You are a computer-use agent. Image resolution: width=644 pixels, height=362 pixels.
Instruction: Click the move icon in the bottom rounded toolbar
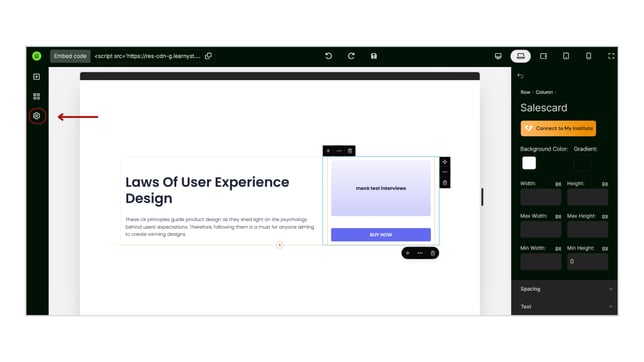click(408, 253)
